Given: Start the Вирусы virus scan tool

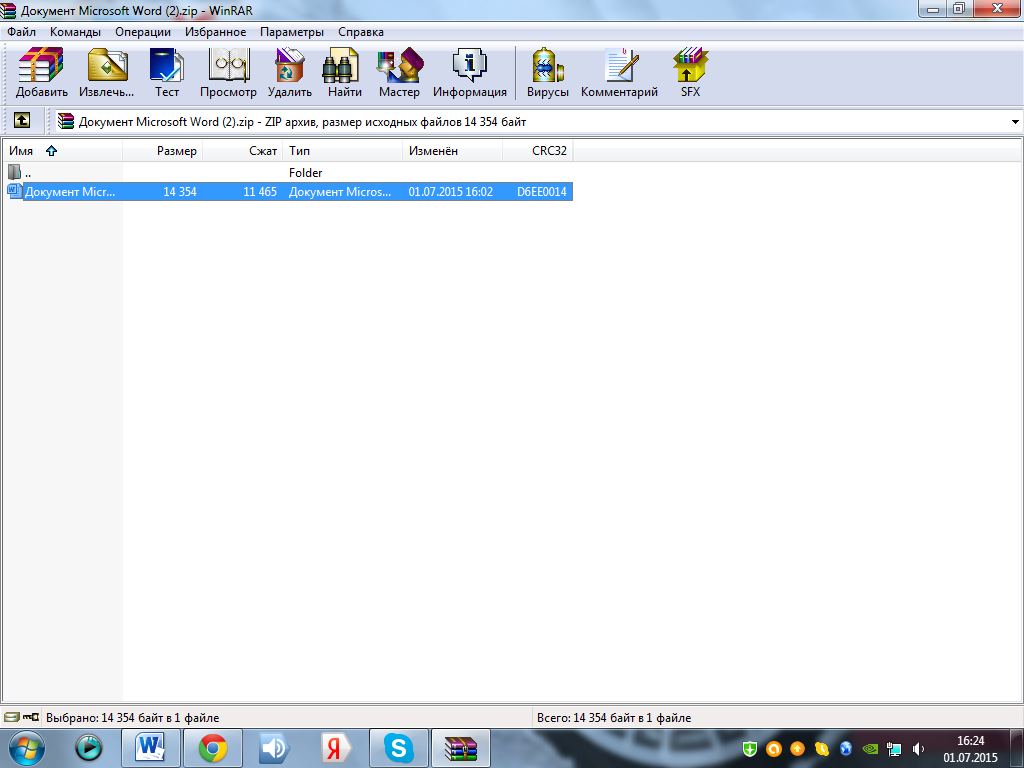Looking at the screenshot, I should [x=547, y=72].
